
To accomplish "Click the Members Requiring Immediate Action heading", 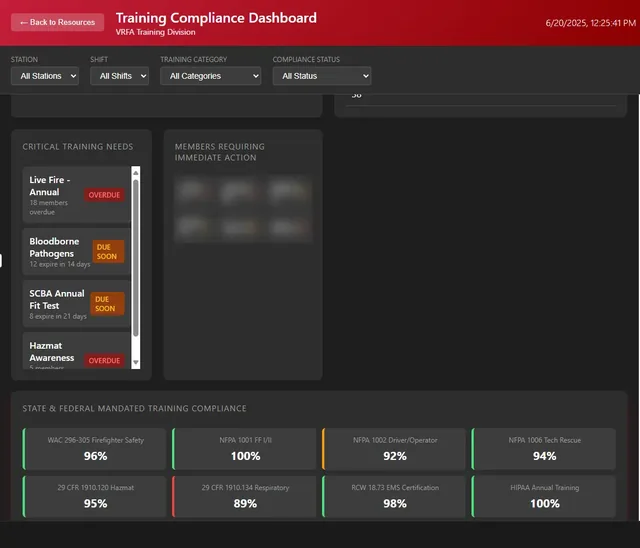I will [x=220, y=152].
